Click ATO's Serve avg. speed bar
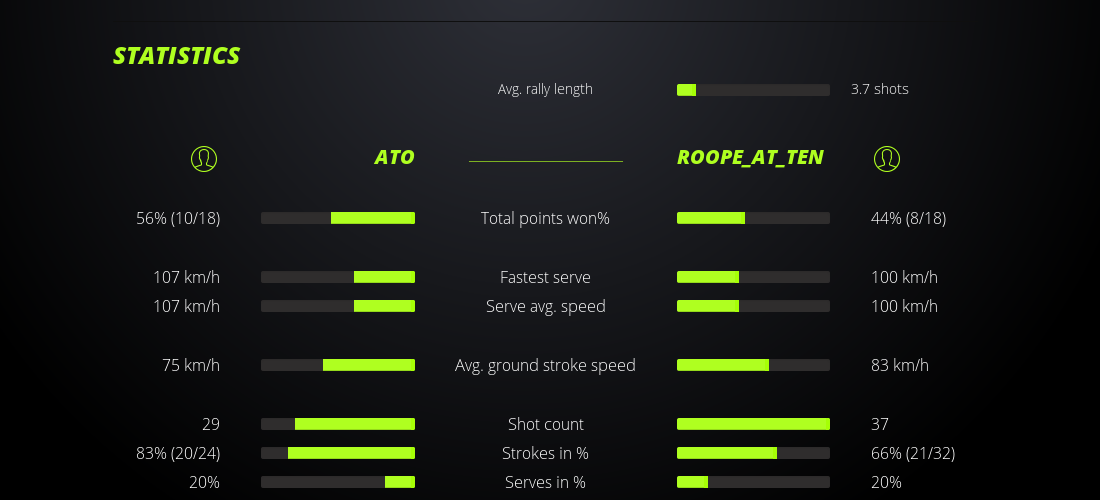Image resolution: width=1100 pixels, height=500 pixels. (x=338, y=306)
